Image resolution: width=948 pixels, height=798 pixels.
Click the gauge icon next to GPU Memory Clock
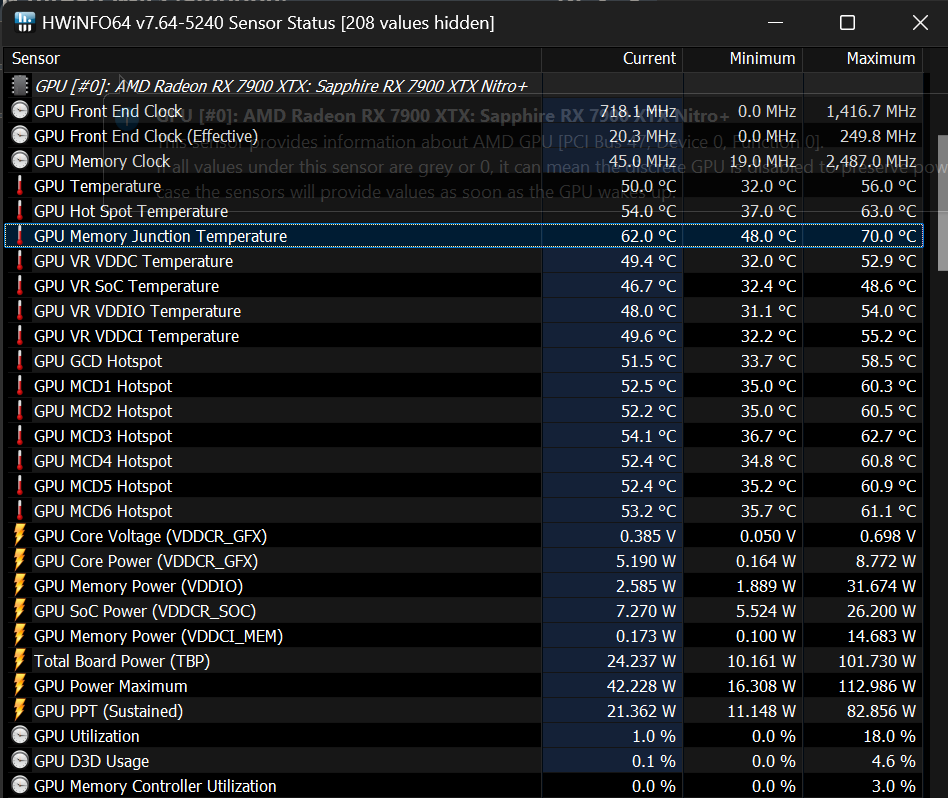click(20, 161)
